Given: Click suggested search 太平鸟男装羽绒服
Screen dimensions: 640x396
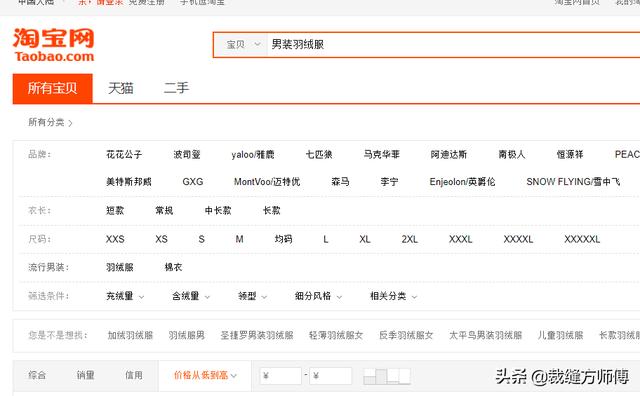Looking at the screenshot, I should pos(486,336).
